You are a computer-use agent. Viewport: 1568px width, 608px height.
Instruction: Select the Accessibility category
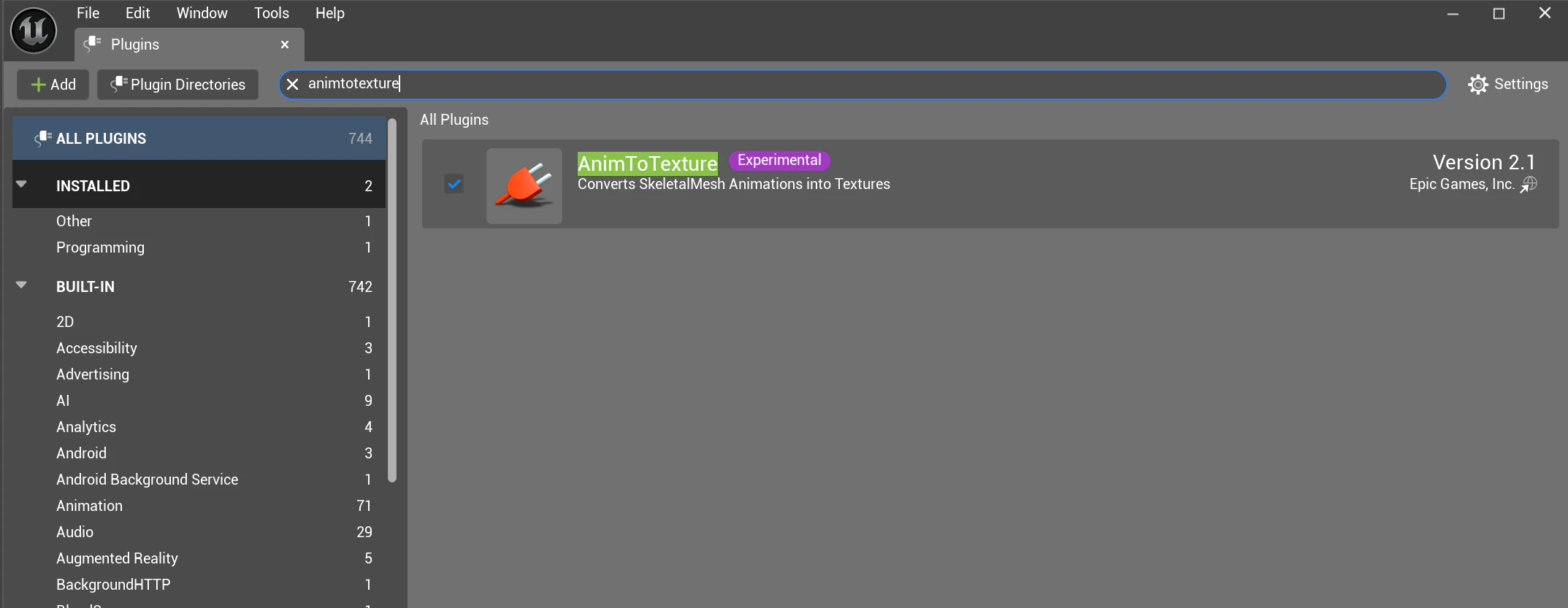point(199,348)
